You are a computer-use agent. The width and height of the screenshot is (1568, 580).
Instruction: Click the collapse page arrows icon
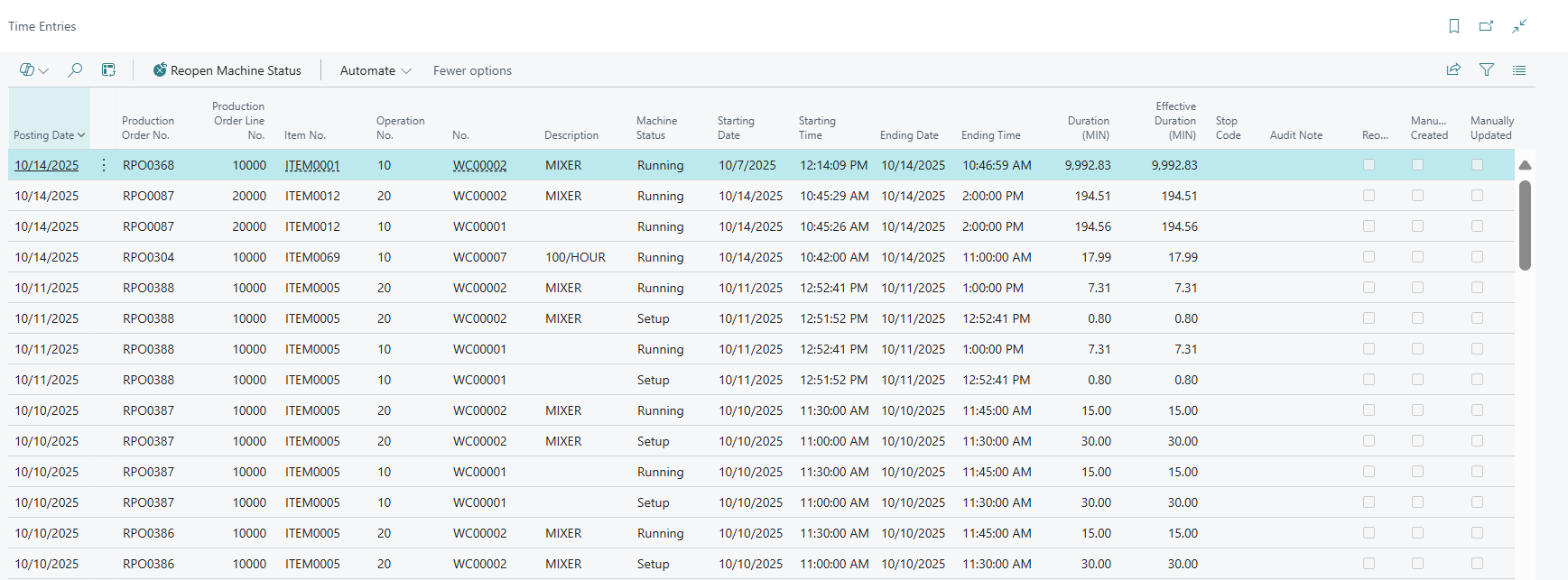pos(1519,26)
